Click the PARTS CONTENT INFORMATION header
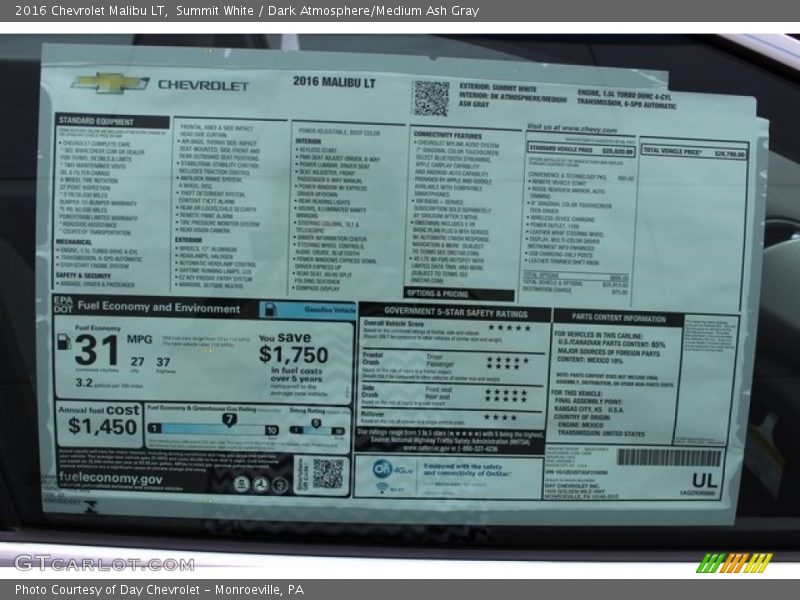The height and width of the screenshot is (600, 800). pyautogui.click(x=618, y=318)
